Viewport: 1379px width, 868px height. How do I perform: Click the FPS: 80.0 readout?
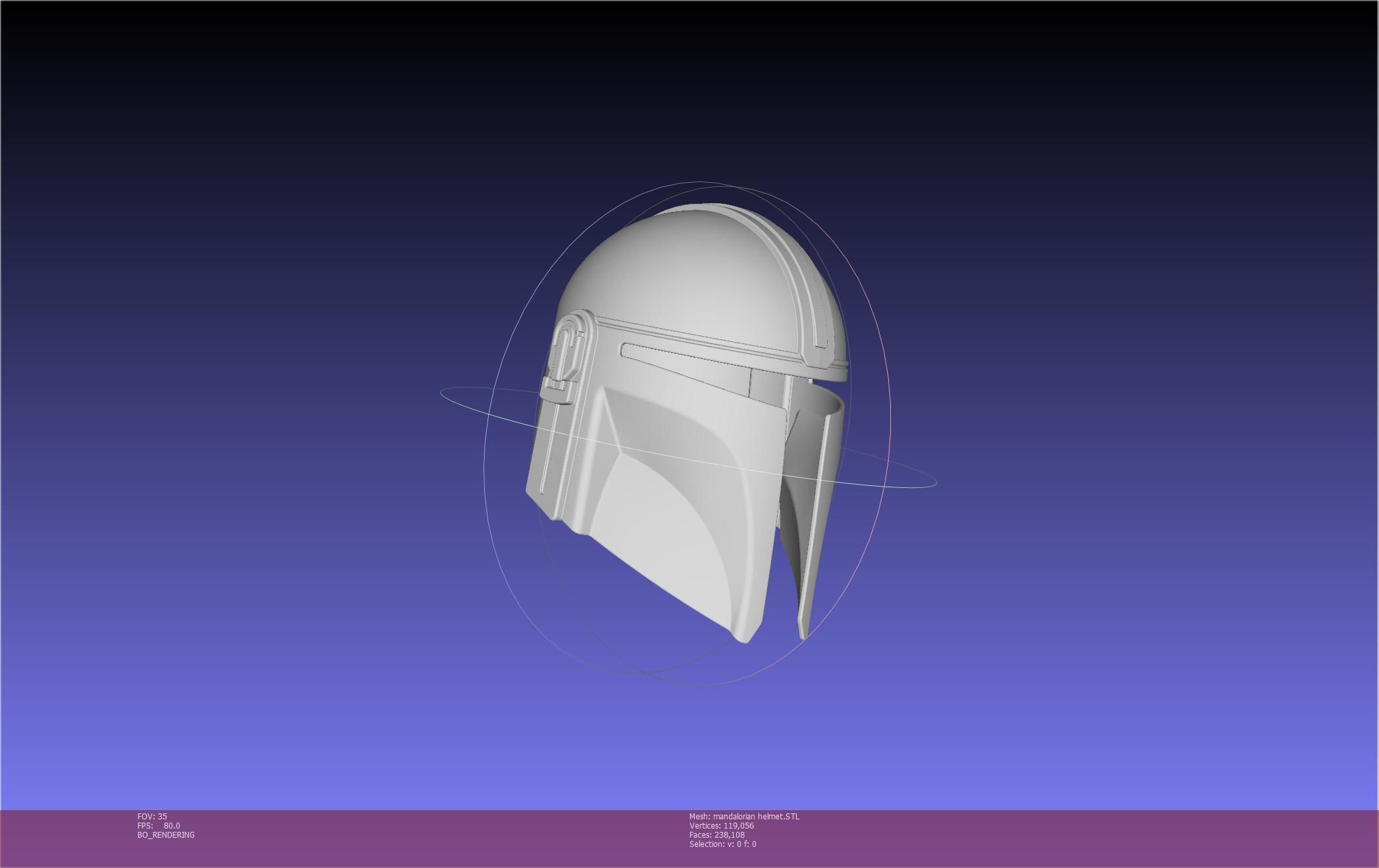159,825
